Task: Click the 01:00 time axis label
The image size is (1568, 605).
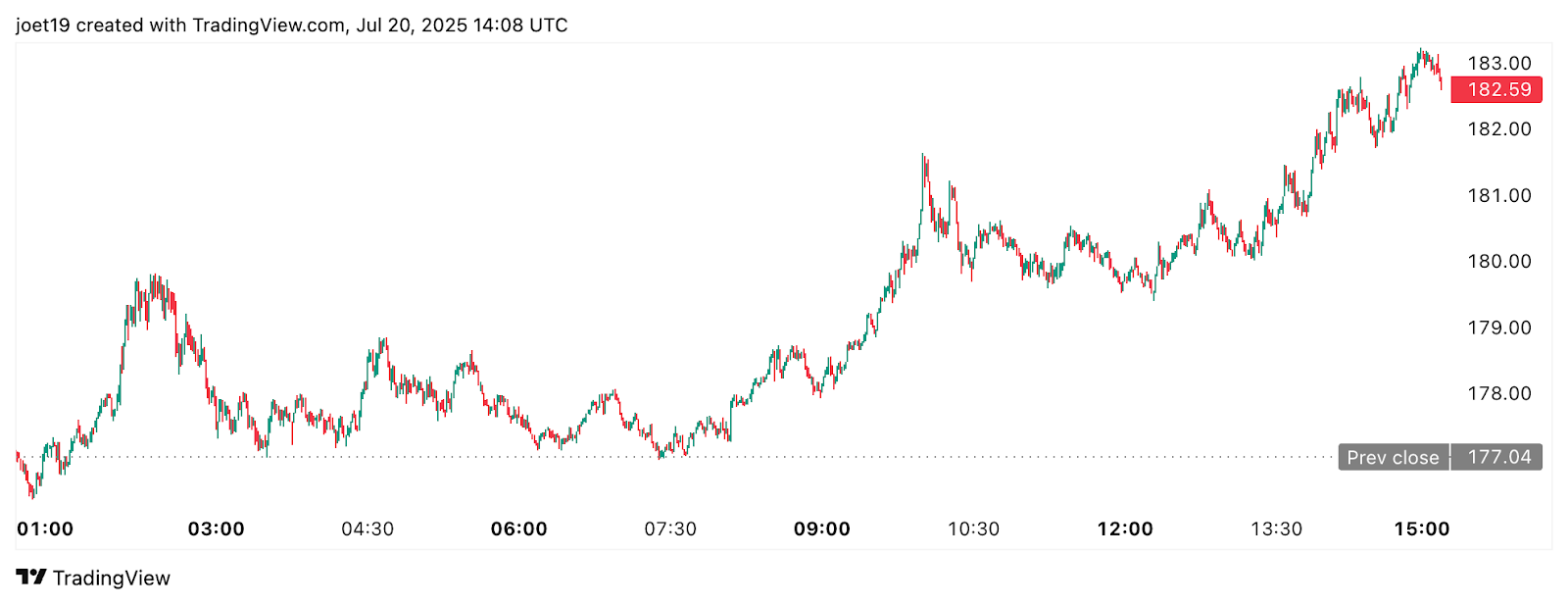Action: [x=45, y=529]
